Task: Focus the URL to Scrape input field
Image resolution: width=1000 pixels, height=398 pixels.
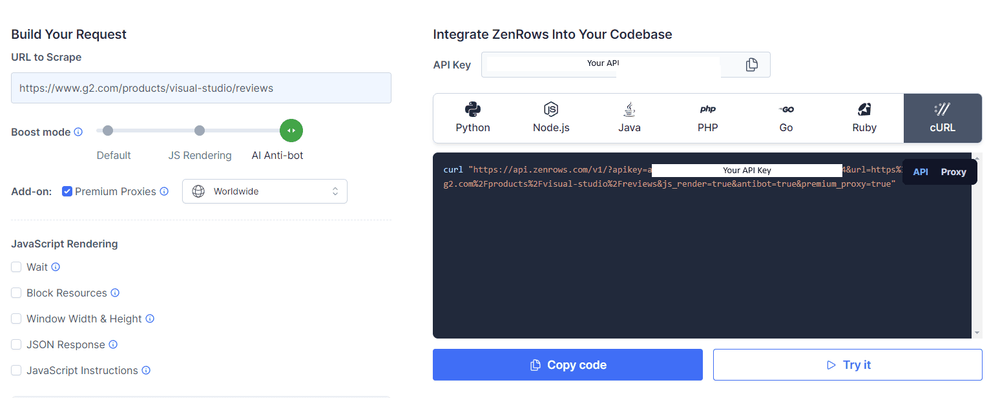Action: (201, 88)
